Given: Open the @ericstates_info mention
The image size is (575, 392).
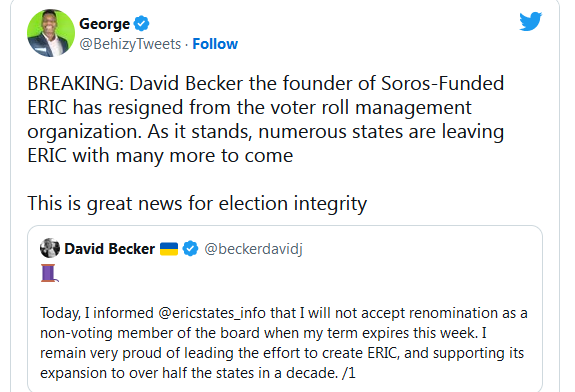Looking at the screenshot, I should point(212,313).
